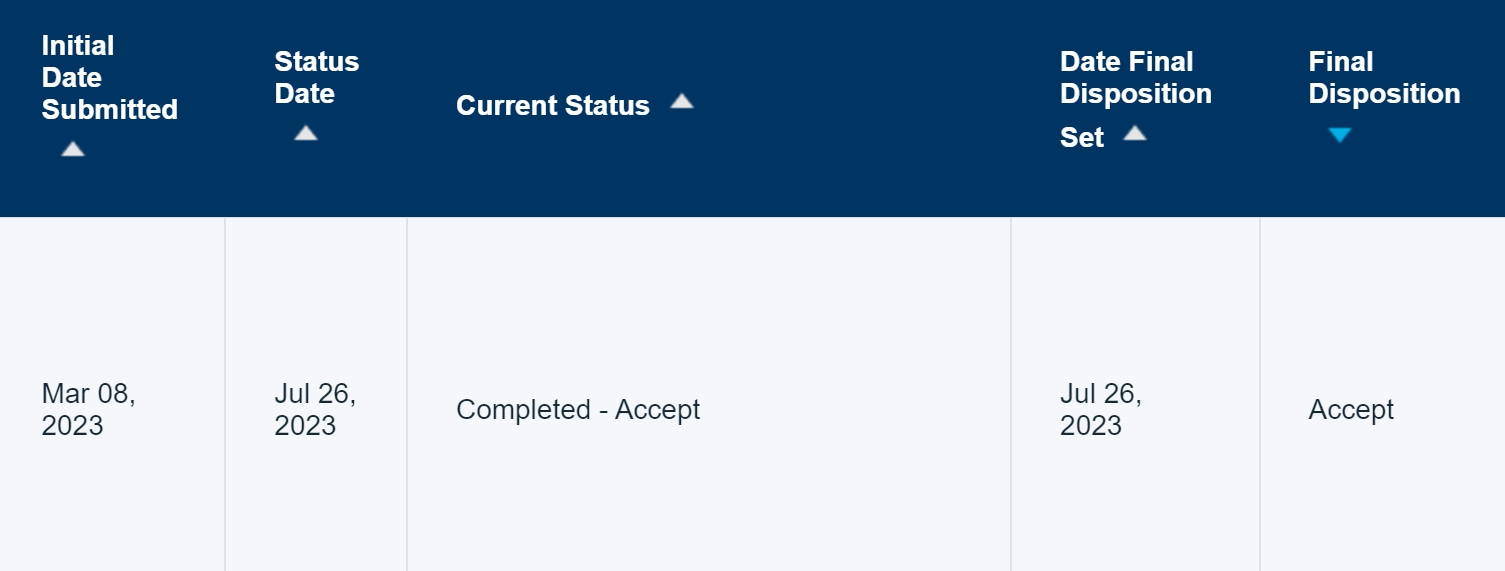
Task: Toggle blue descending arrow under Final Disposition
Action: point(1340,135)
